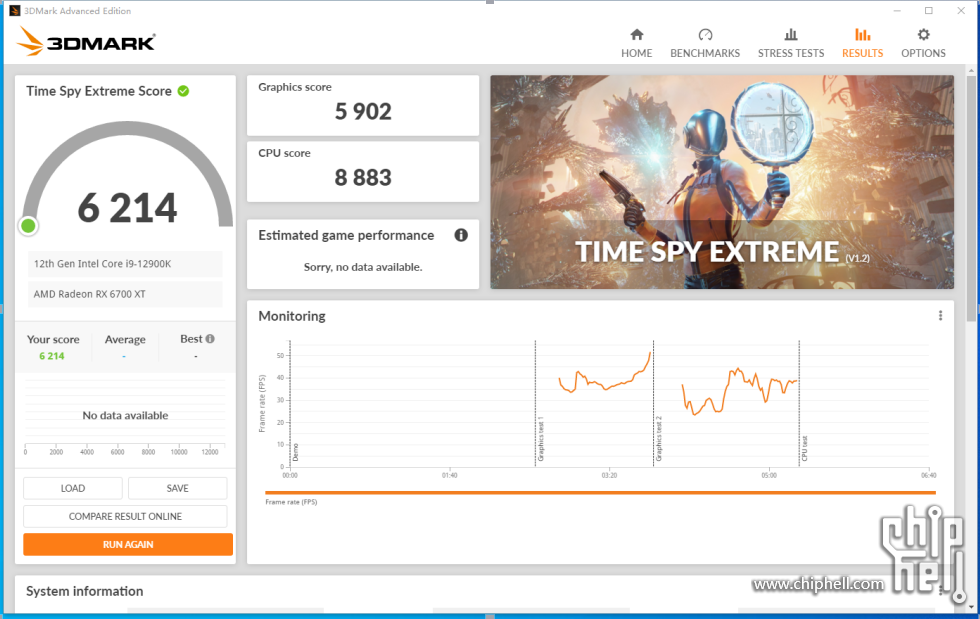The image size is (980, 619).
Task: Click the CPU score value 8 883
Action: pyautogui.click(x=363, y=178)
